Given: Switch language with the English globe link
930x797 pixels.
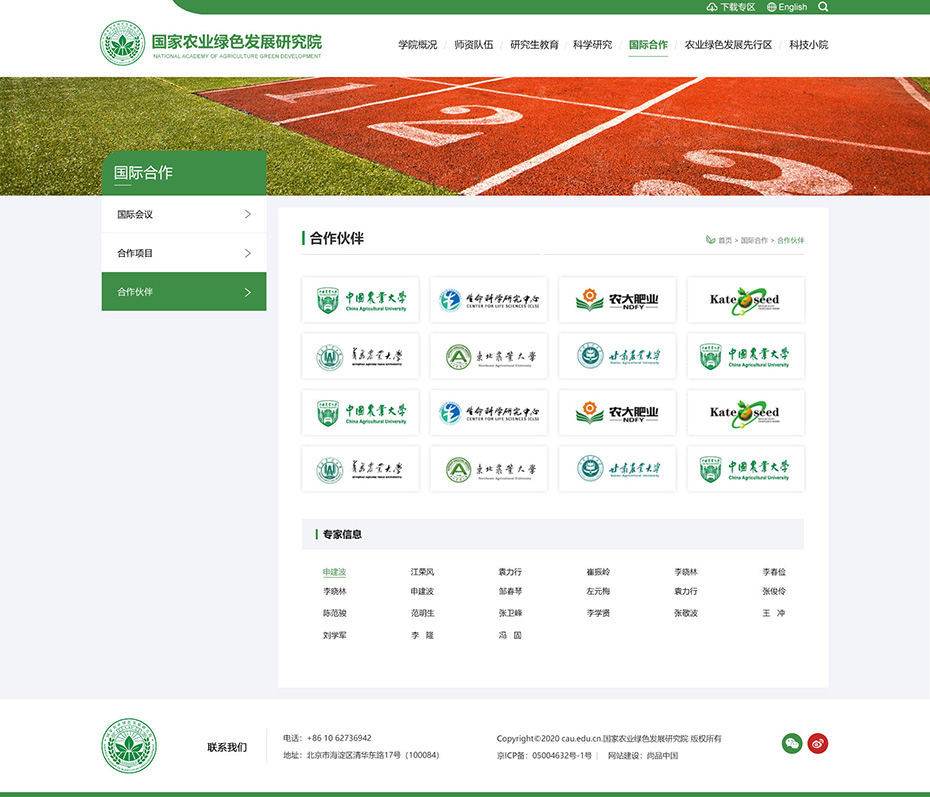Looking at the screenshot, I should click(787, 7).
